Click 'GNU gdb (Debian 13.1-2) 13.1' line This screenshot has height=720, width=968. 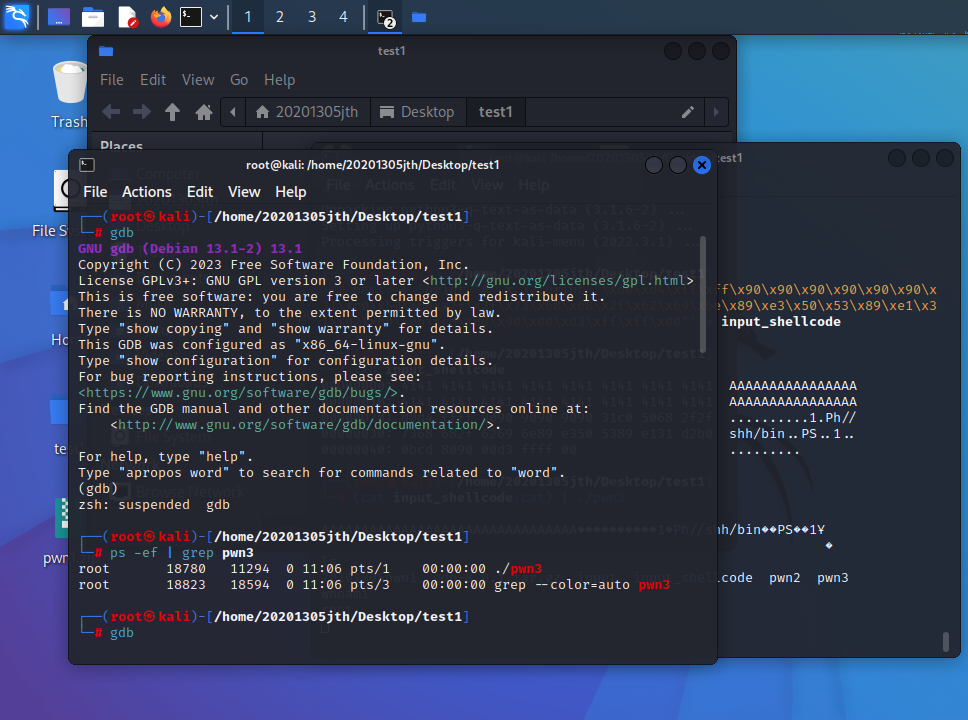click(190, 249)
